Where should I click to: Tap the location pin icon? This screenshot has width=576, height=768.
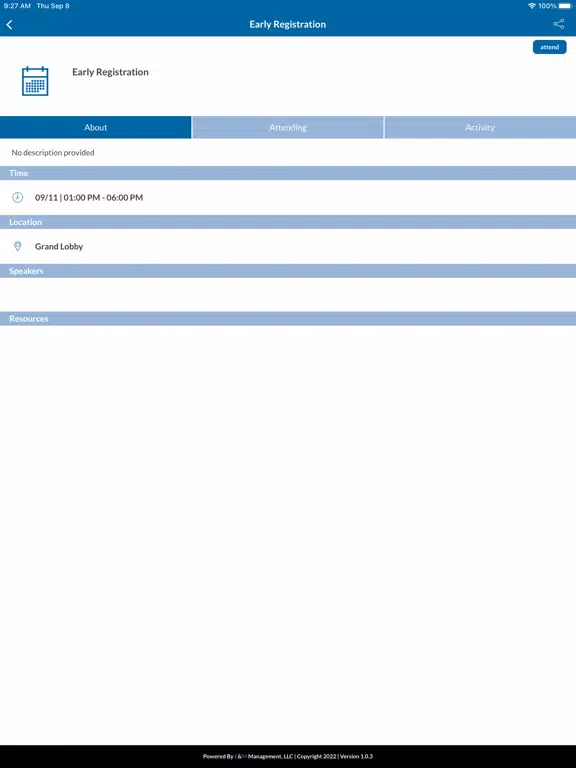pos(18,246)
